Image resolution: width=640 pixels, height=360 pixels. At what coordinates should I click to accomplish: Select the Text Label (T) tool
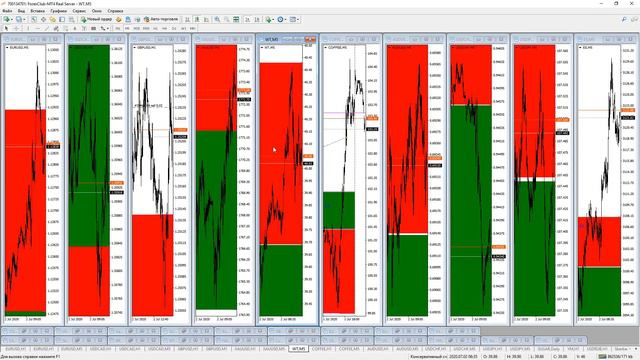coord(84,28)
